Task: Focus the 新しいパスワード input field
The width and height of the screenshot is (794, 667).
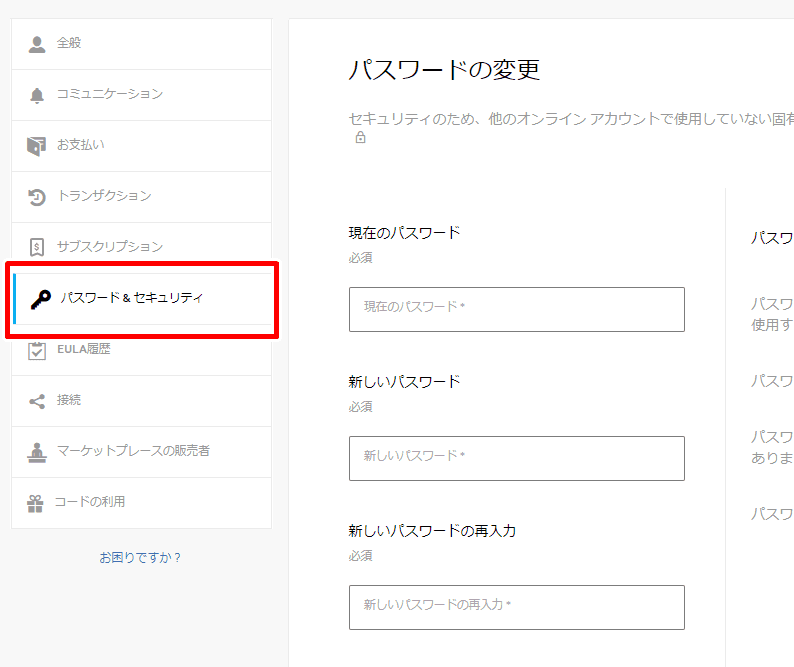Action: pos(517,458)
